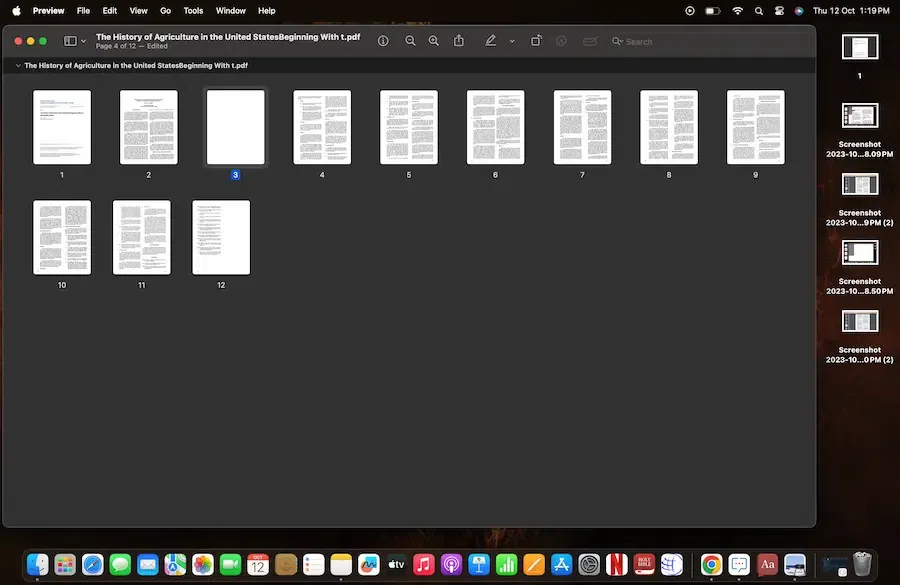This screenshot has height=585, width=900.
Task: Click the document title in title bar
Action: (x=228, y=36)
